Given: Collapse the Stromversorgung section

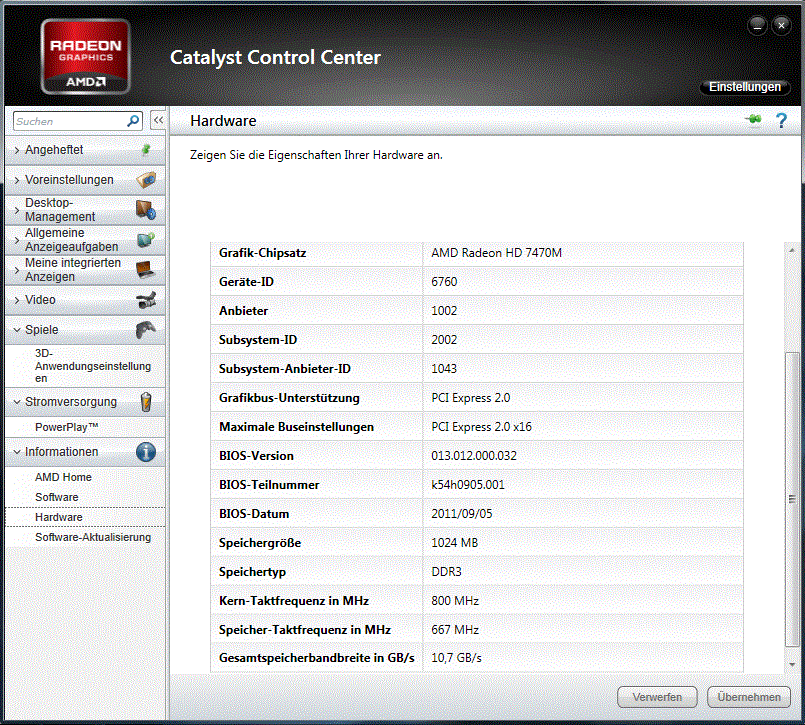Looking at the screenshot, I should click(x=17, y=402).
